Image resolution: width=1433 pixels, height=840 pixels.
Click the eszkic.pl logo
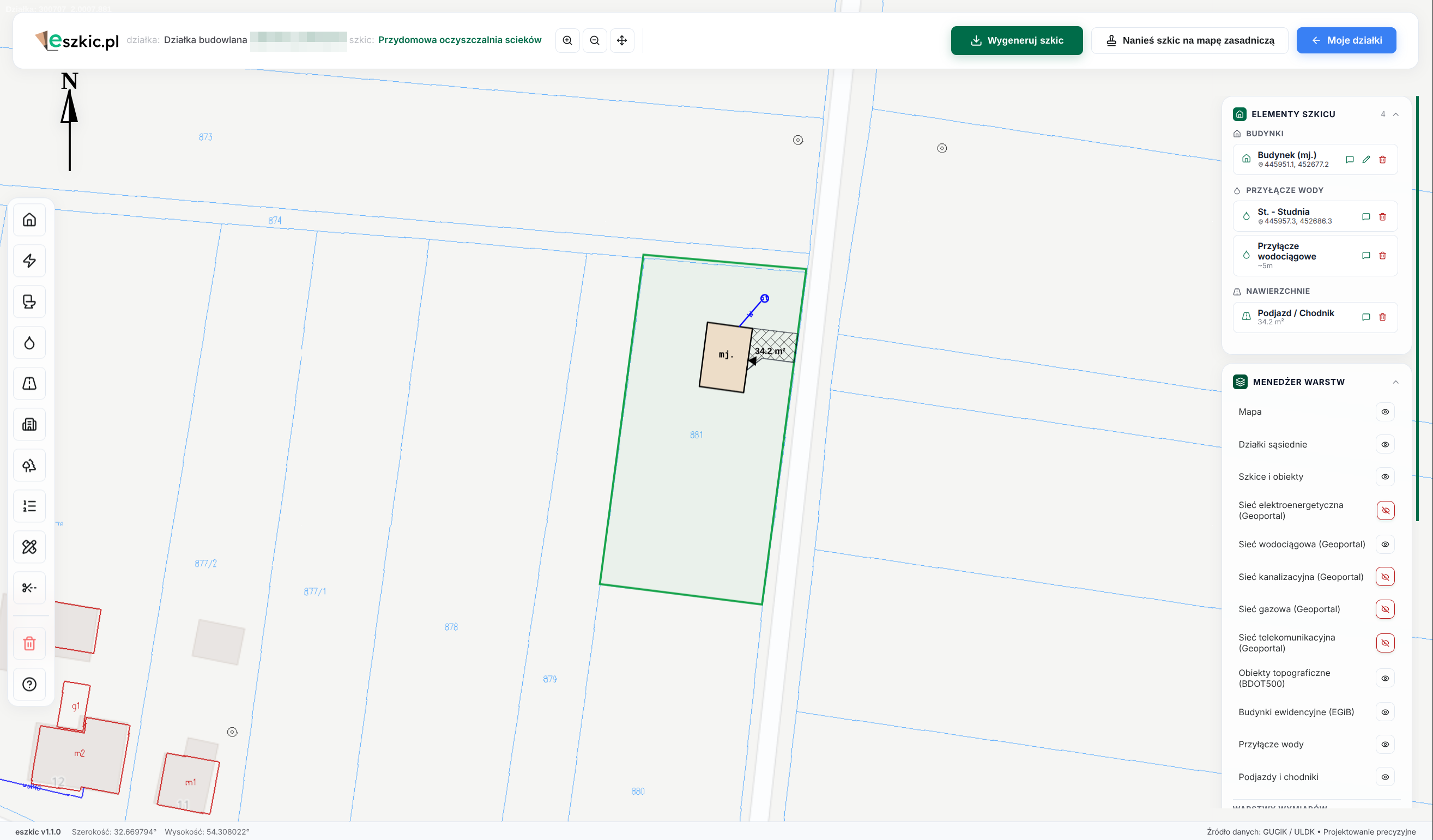[77, 40]
